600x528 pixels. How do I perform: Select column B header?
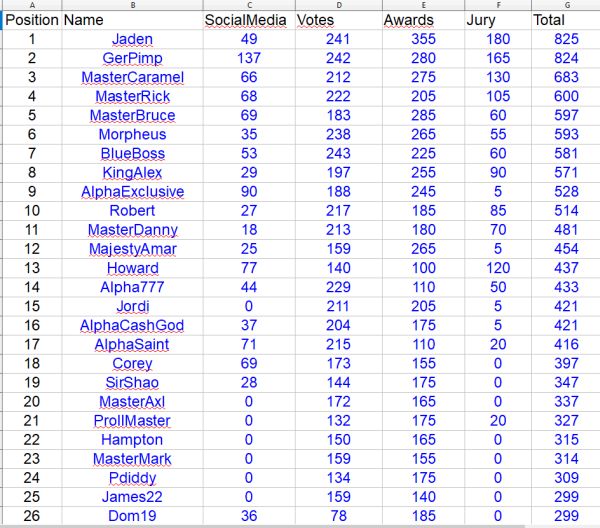(x=132, y=5)
